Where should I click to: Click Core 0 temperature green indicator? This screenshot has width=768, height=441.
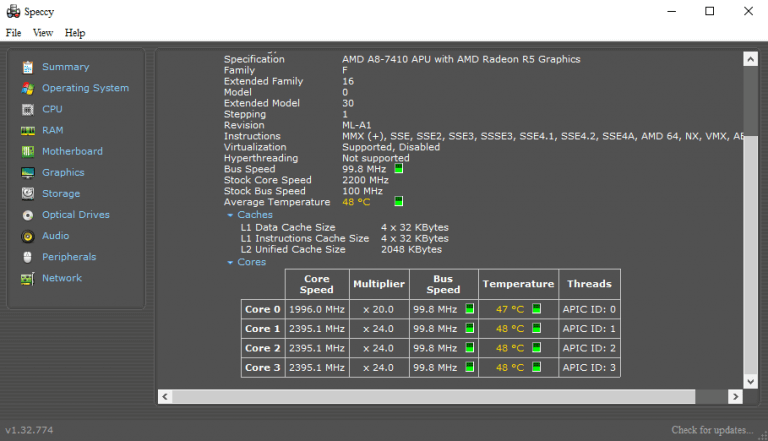(536, 309)
